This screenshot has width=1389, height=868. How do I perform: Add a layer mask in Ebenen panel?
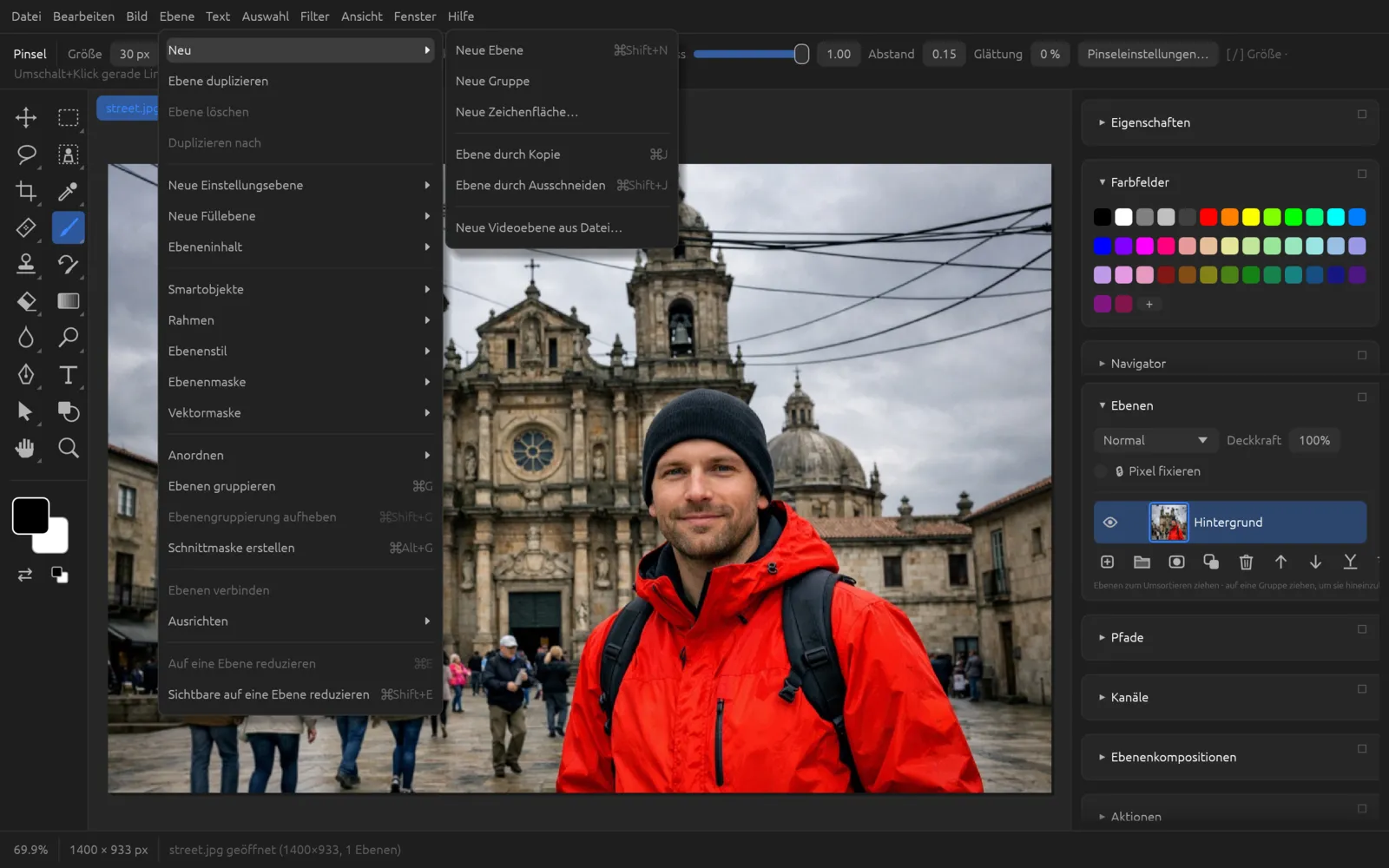point(1176,562)
